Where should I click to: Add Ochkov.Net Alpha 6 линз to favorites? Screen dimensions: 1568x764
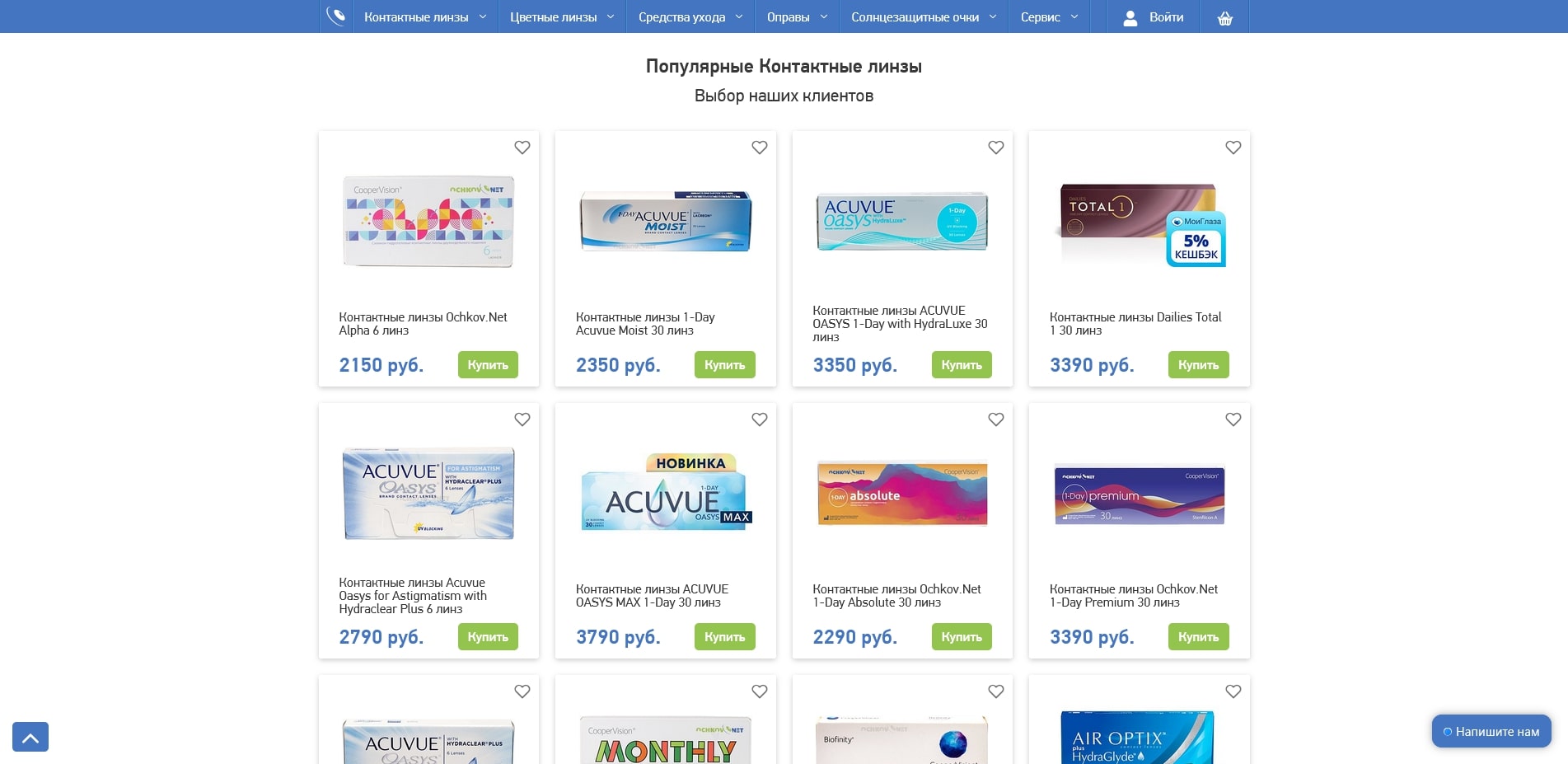coord(522,148)
